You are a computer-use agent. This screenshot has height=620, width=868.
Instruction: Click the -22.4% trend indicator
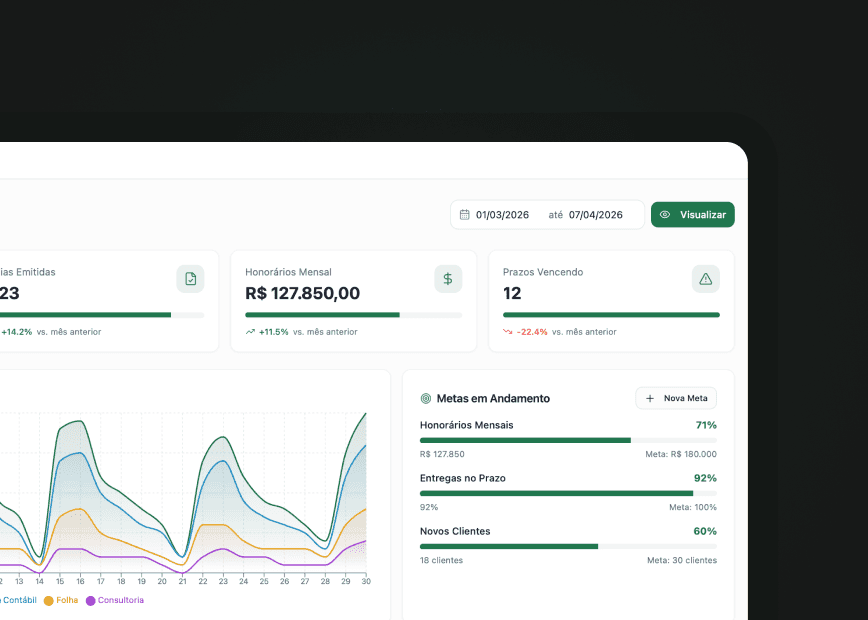[532, 332]
